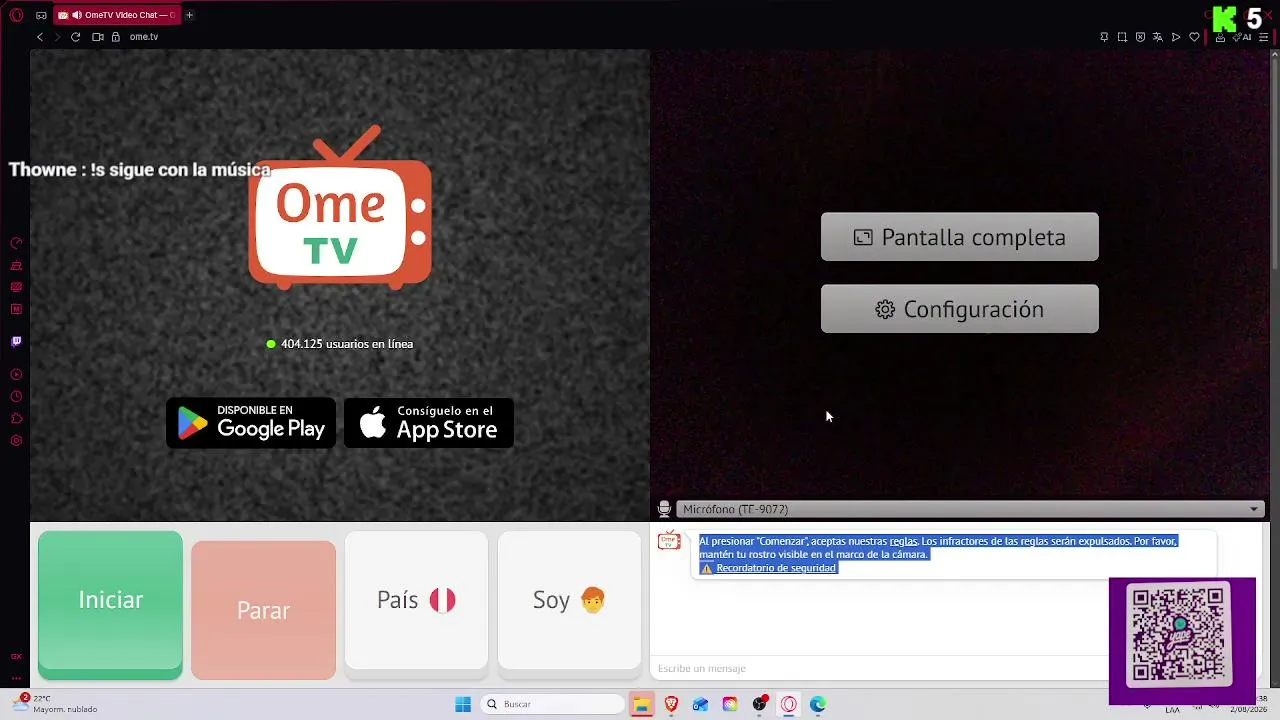The height and width of the screenshot is (720, 1280).
Task: Open the reglas rules link
Action: 903,541
